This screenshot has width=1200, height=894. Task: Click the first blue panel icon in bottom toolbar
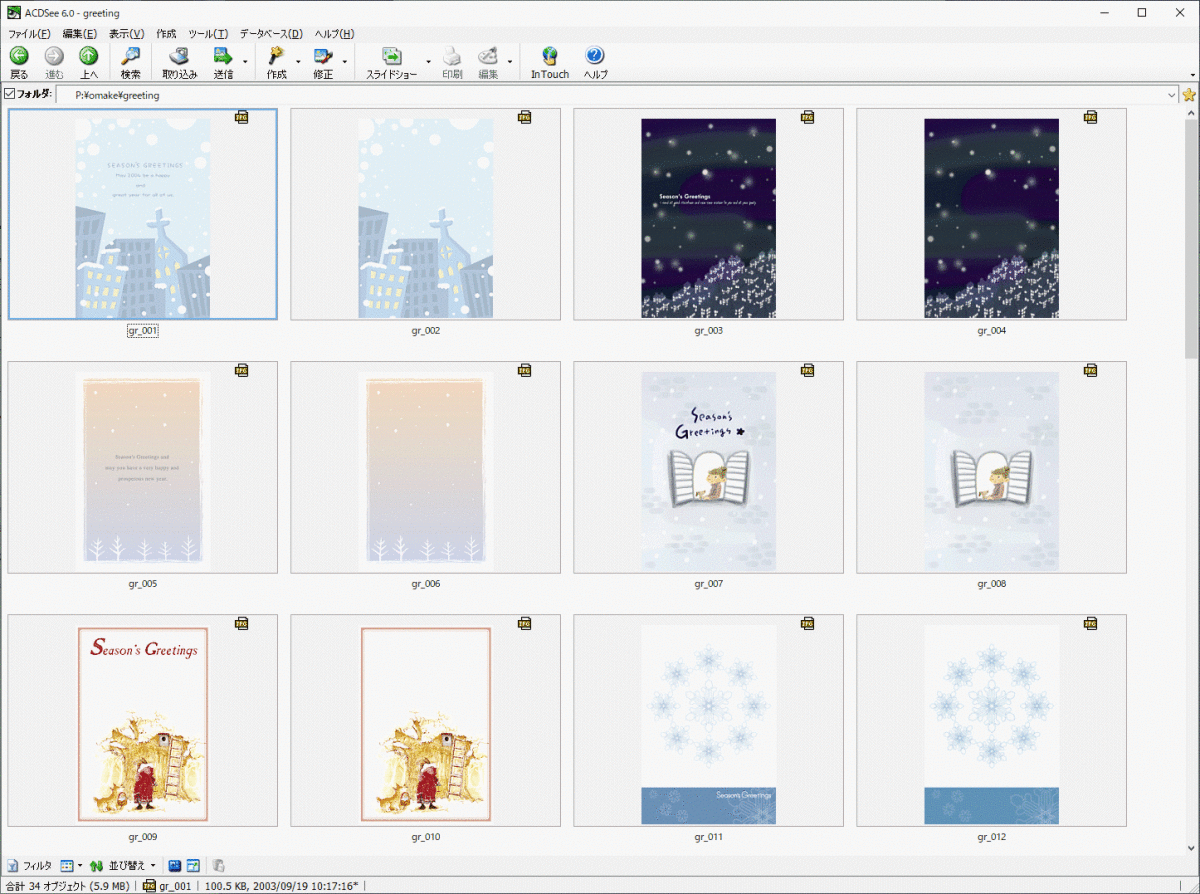(174, 865)
